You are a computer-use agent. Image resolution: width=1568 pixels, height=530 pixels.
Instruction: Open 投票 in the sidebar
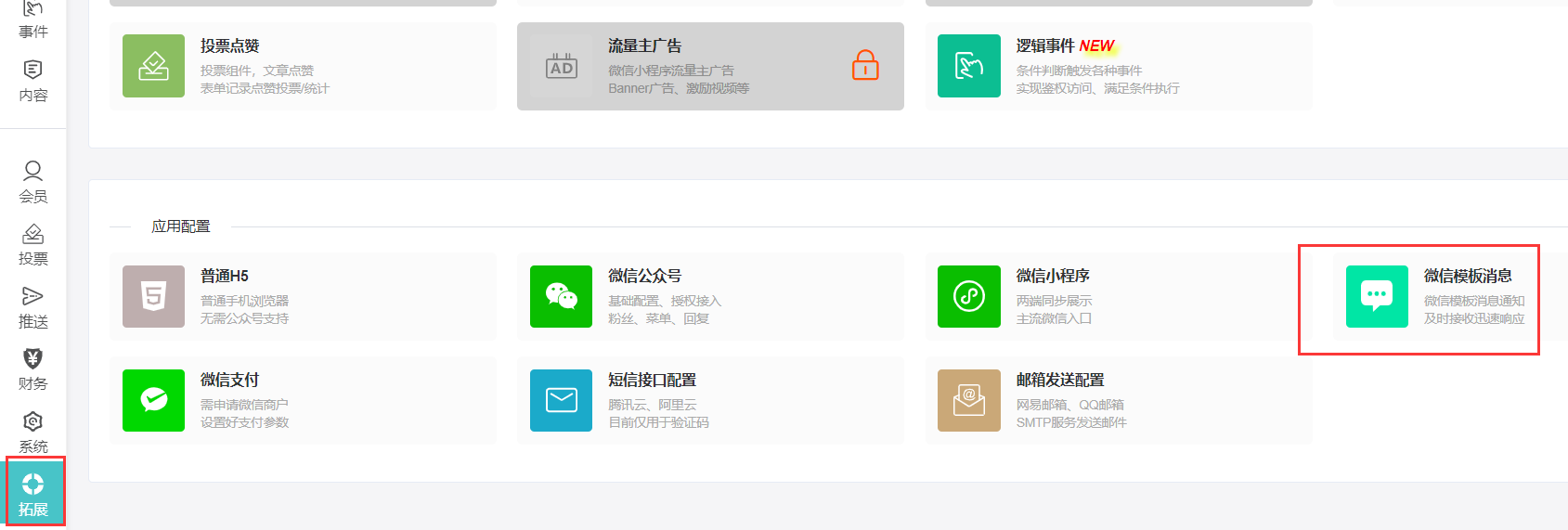[33, 245]
